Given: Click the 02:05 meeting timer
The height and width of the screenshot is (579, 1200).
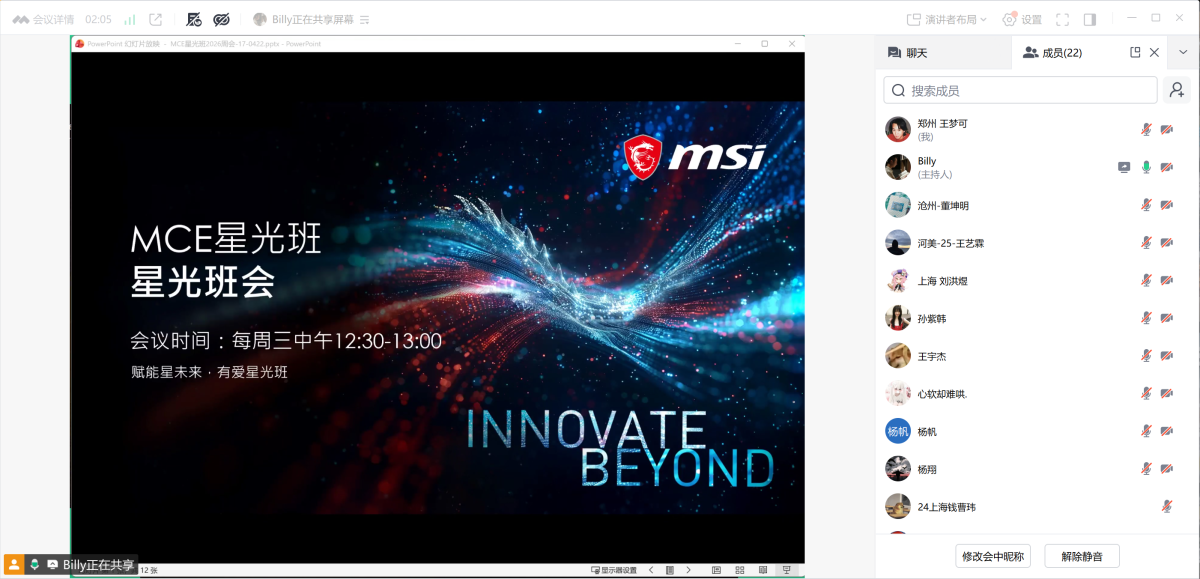Looking at the screenshot, I should pyautogui.click(x=98, y=19).
